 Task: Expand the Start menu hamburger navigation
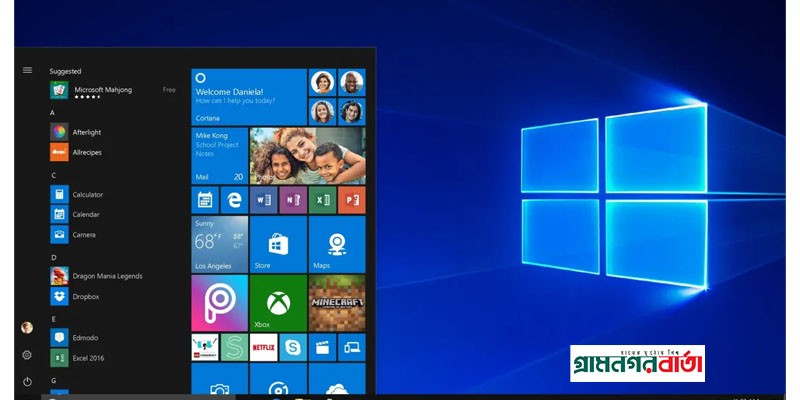(x=27, y=70)
